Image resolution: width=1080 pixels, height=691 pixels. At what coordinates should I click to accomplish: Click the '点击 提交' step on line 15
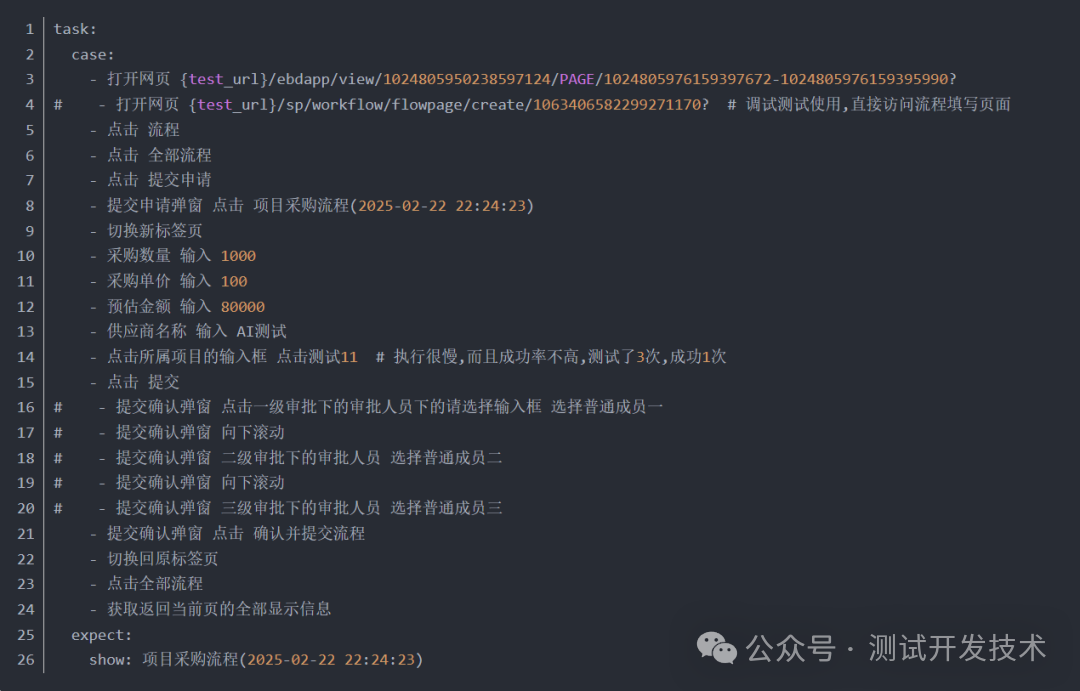[143, 382]
